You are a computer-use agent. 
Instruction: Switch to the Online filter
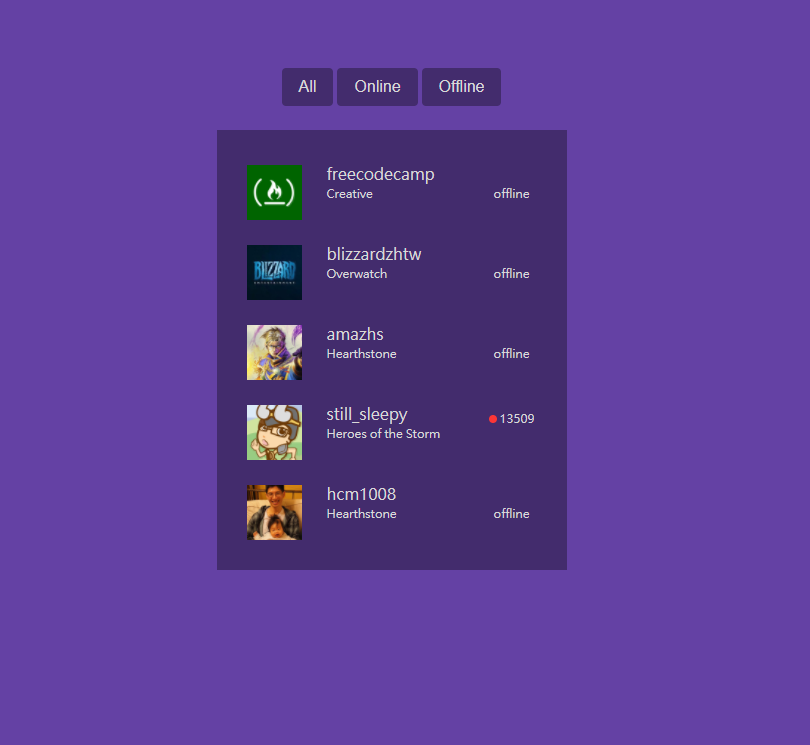(x=377, y=86)
